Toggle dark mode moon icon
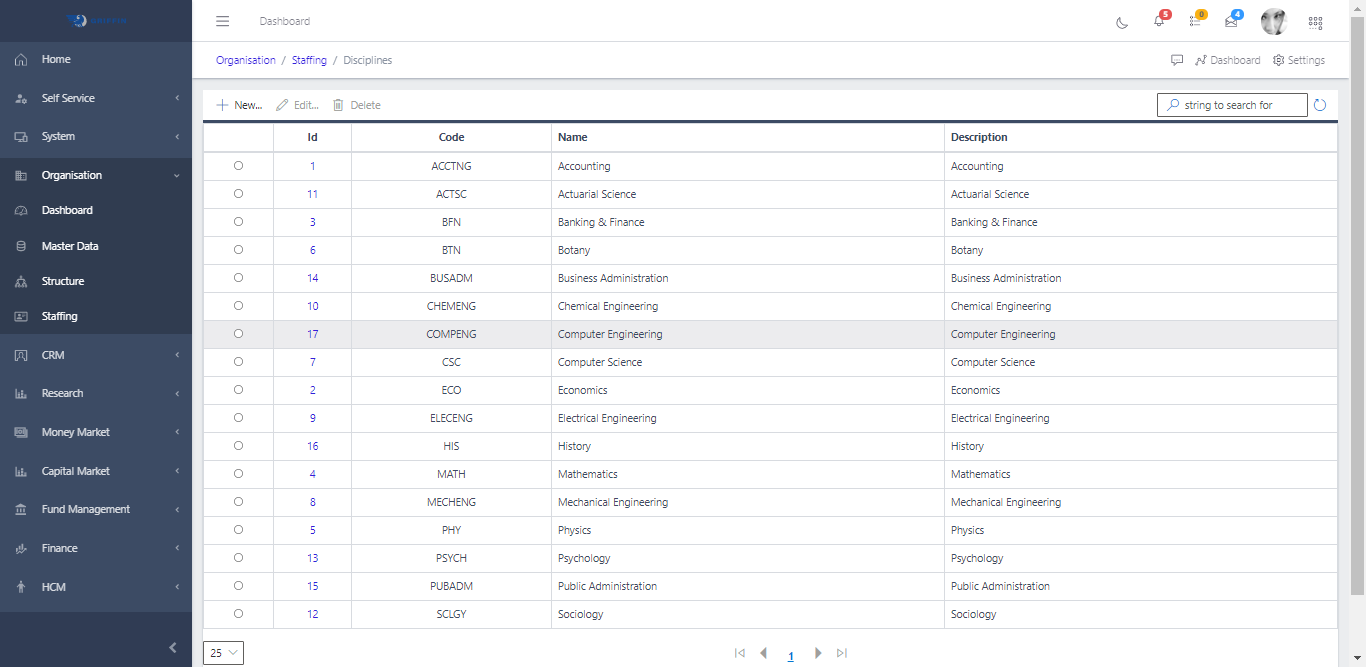Viewport: 1366px width, 667px height. [x=1122, y=22]
